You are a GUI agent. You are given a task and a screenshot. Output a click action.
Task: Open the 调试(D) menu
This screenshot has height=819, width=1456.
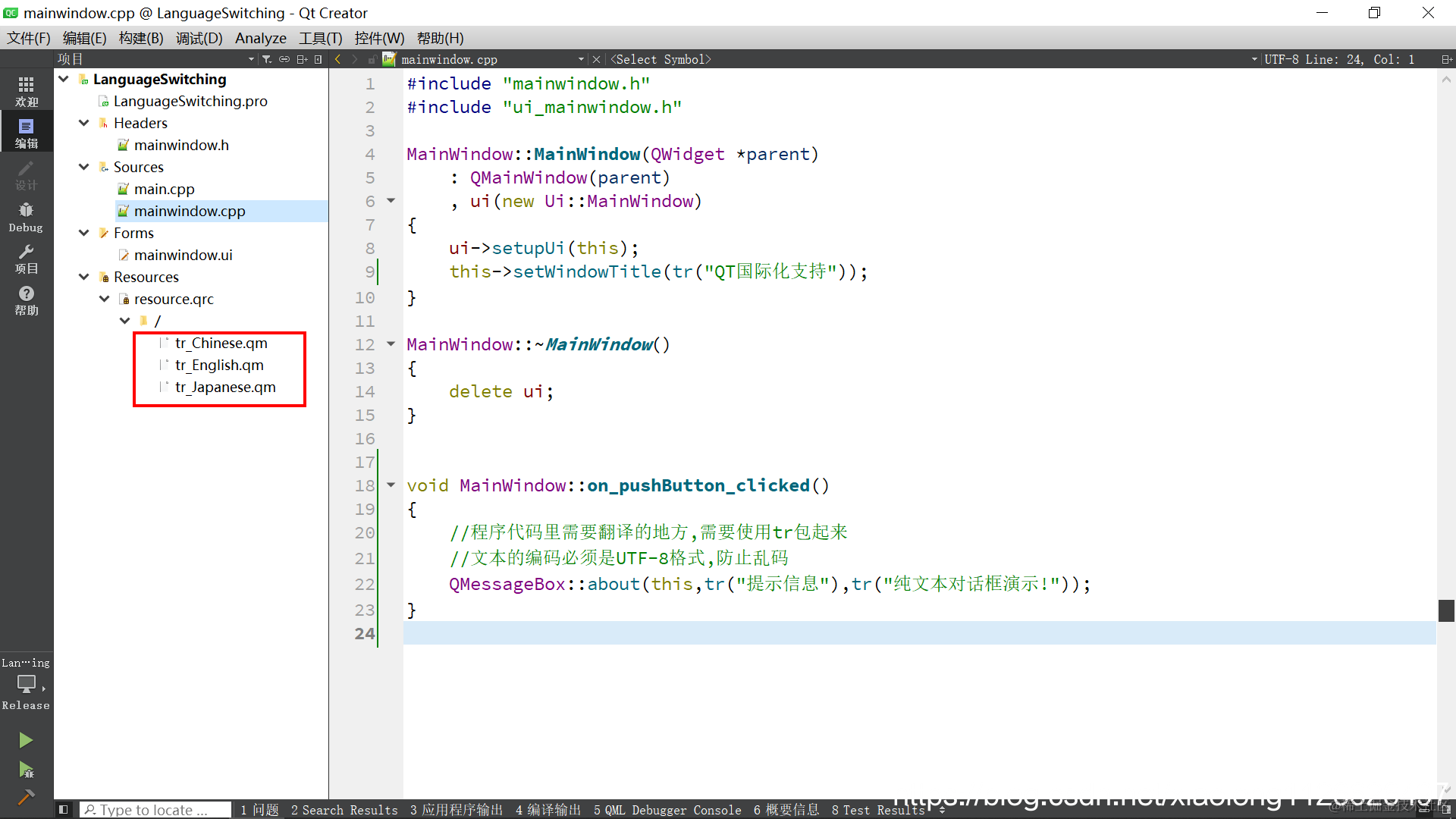[x=199, y=38]
